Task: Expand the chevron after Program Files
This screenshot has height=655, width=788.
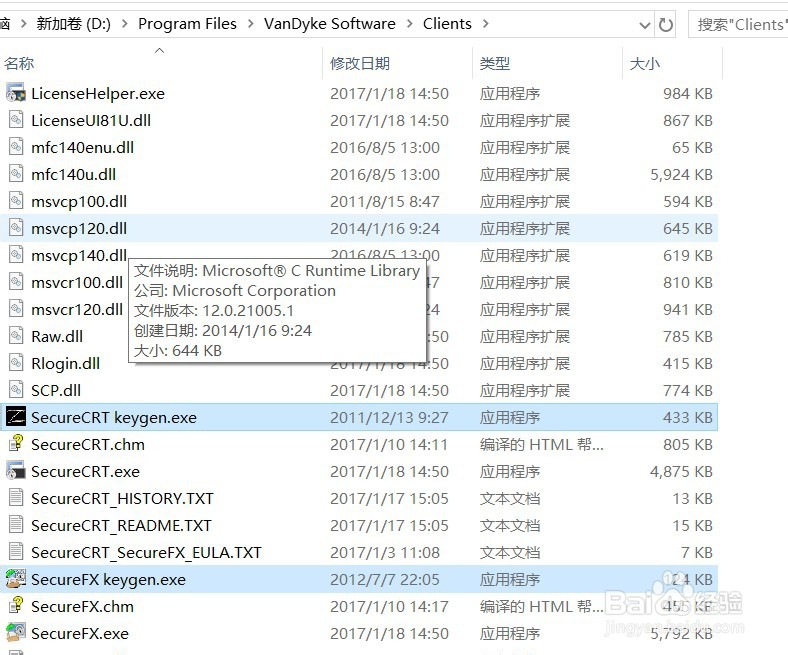Action: 250,24
